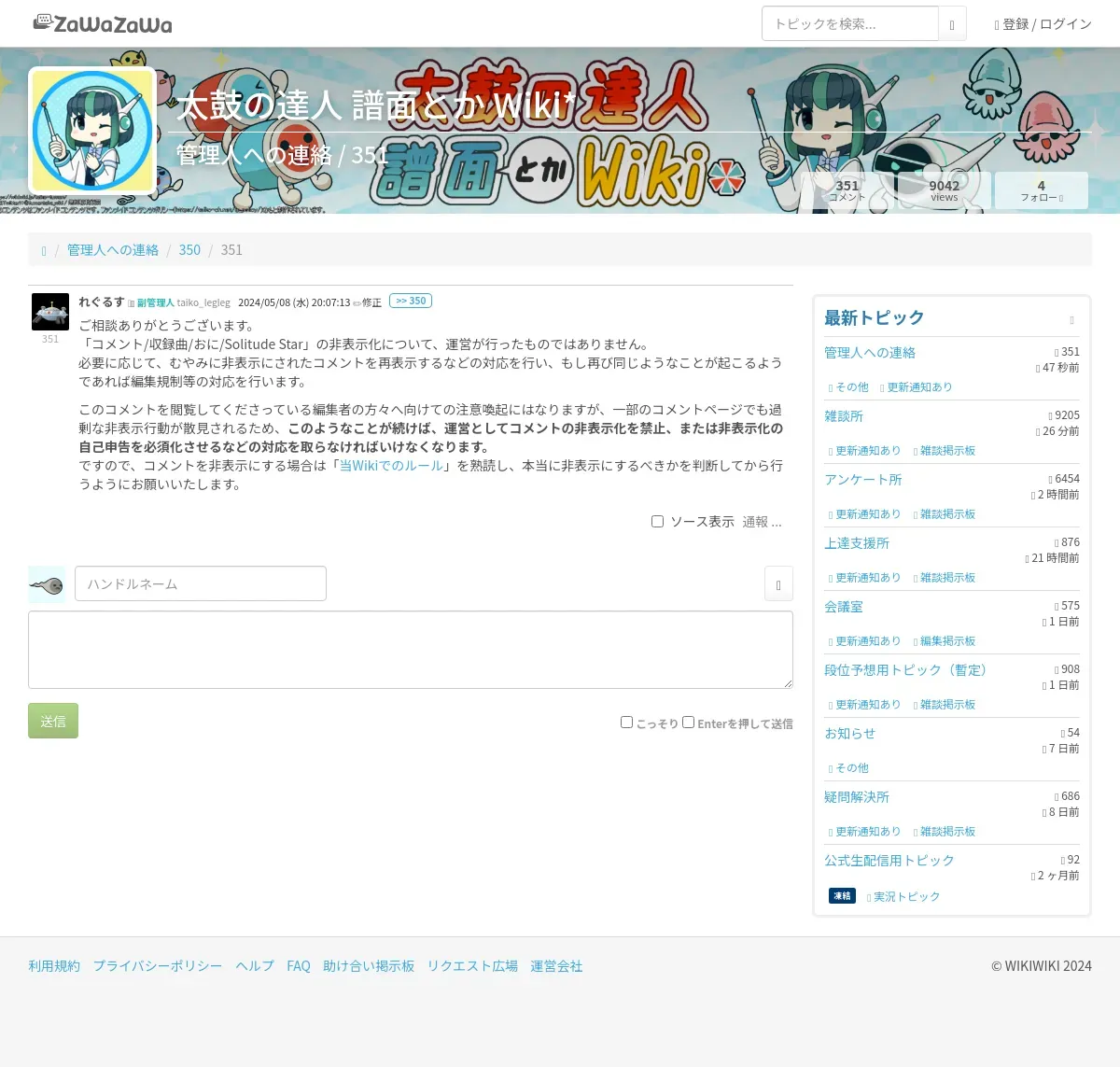Open the 登録 / ログイン link
1120x1067 pixels.
pyautogui.click(x=1043, y=24)
